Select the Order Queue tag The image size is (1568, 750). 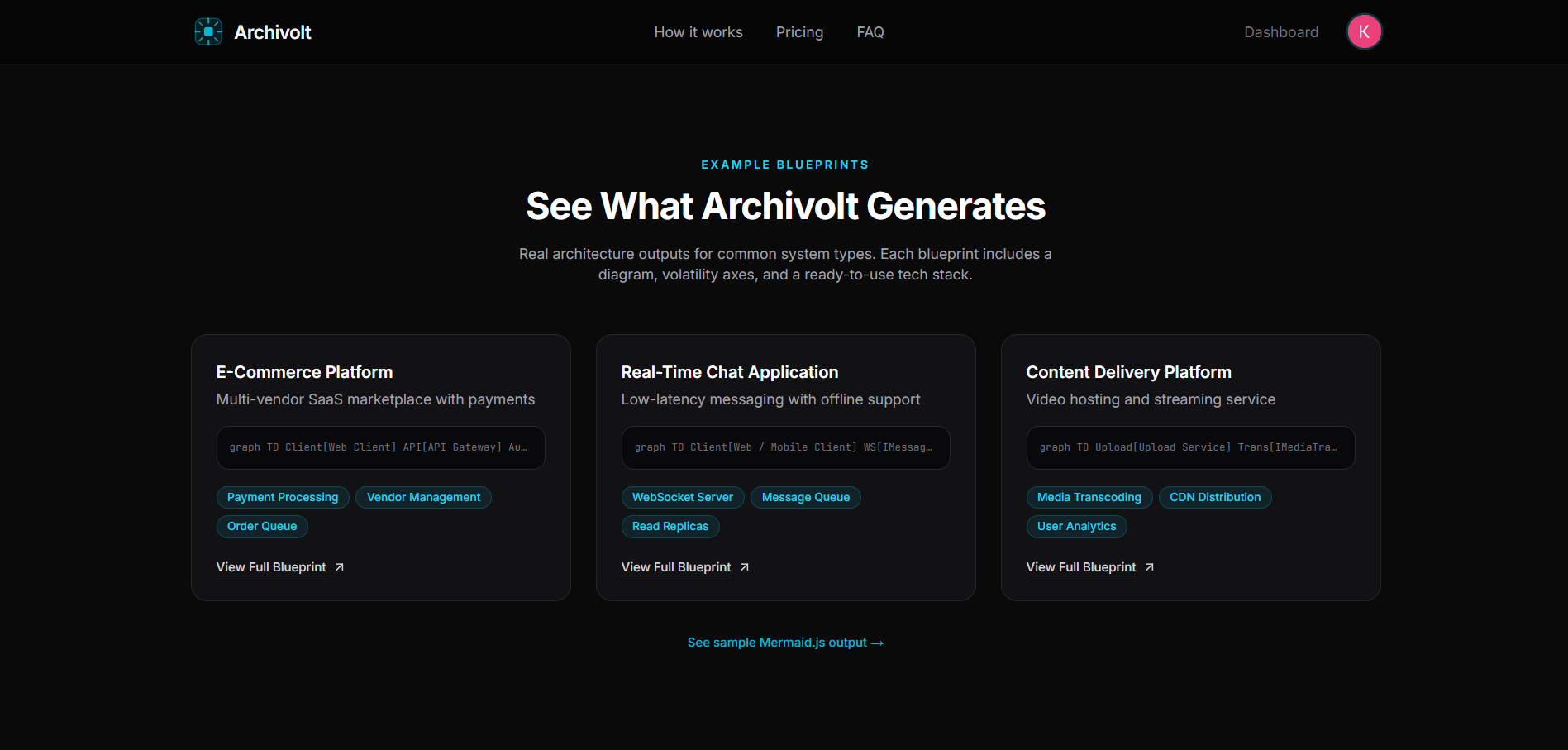[x=262, y=527]
